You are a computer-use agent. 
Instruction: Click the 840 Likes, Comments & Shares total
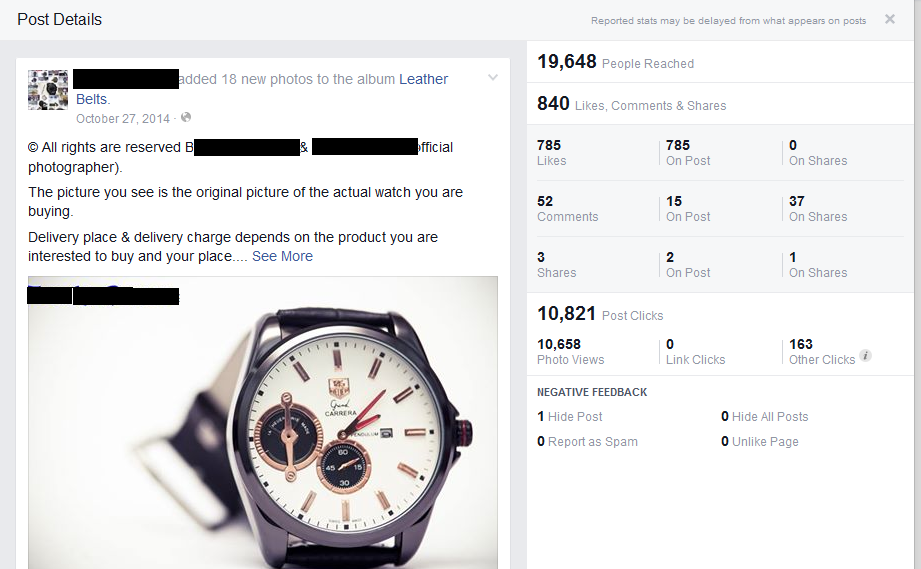click(x=631, y=104)
